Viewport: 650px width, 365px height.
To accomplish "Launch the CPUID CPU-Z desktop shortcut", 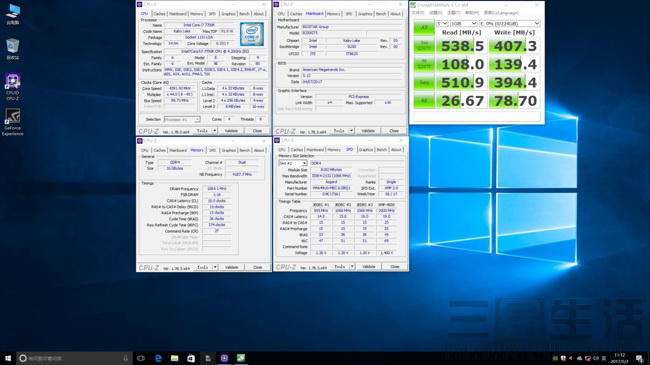I will click(12, 87).
